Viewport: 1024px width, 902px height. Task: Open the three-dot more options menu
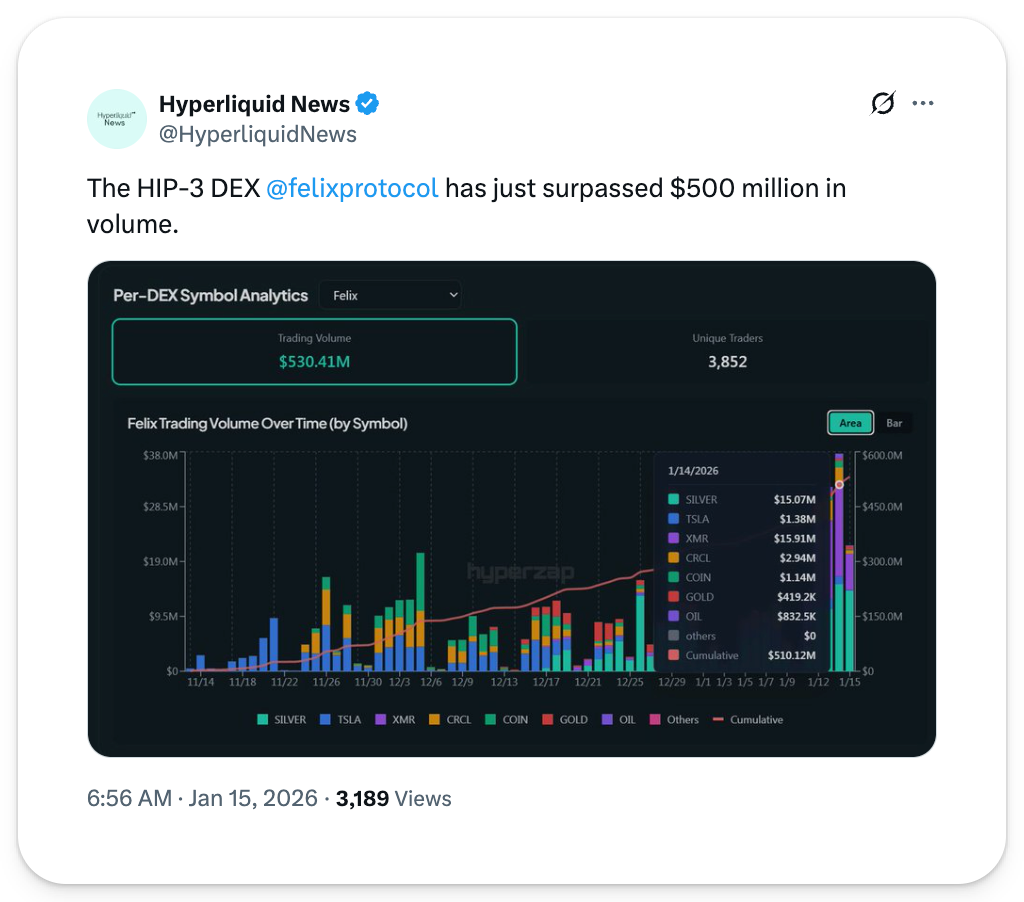click(923, 103)
